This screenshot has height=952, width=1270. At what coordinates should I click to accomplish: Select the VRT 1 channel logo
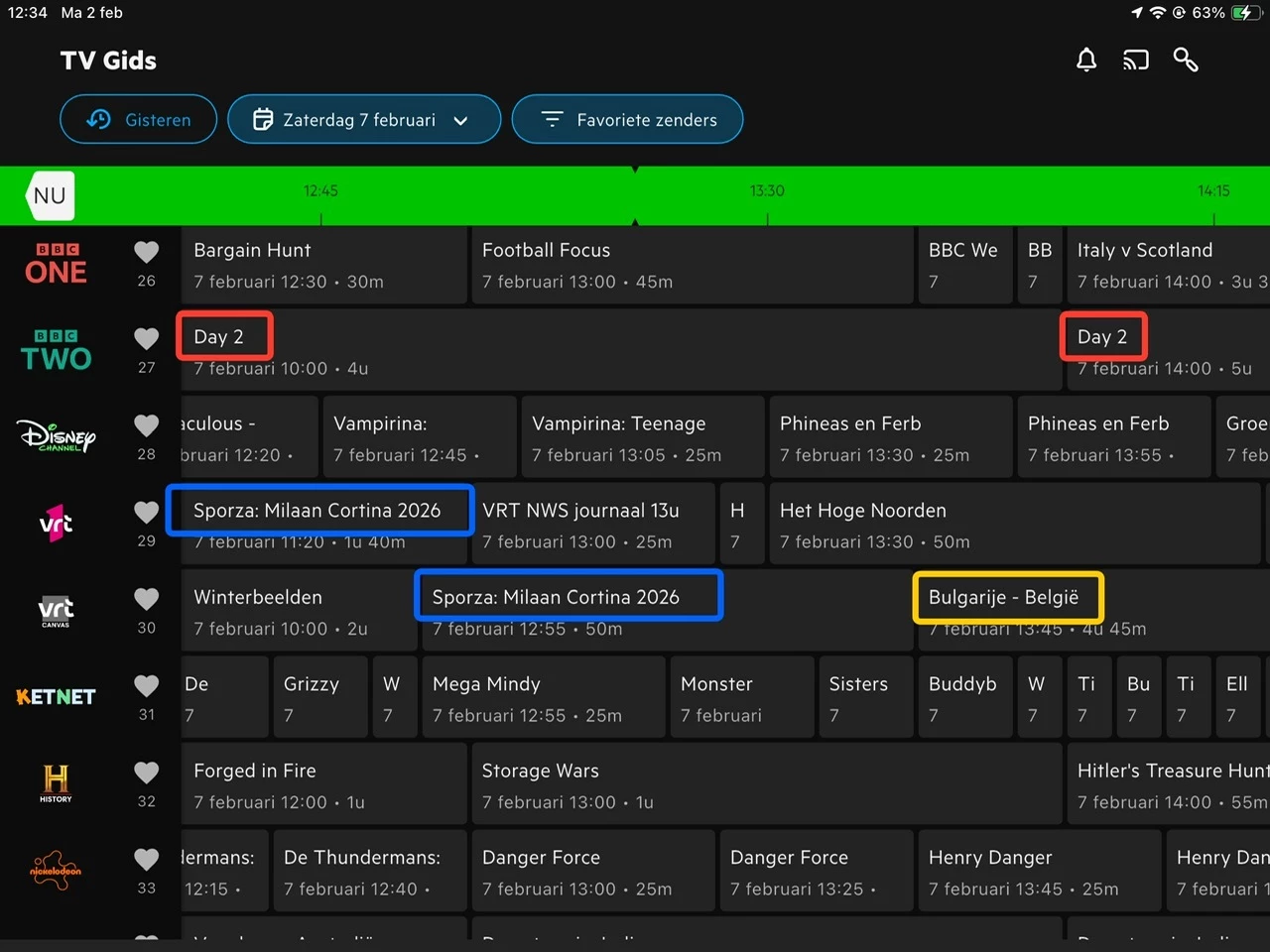coord(57,524)
